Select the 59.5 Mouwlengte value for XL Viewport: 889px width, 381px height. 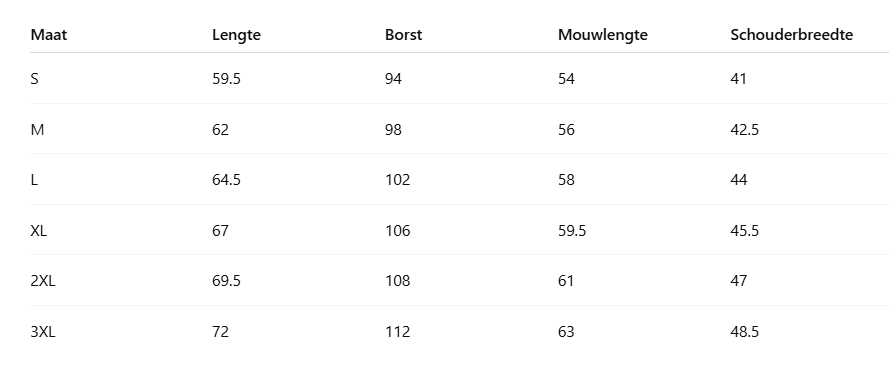point(572,231)
